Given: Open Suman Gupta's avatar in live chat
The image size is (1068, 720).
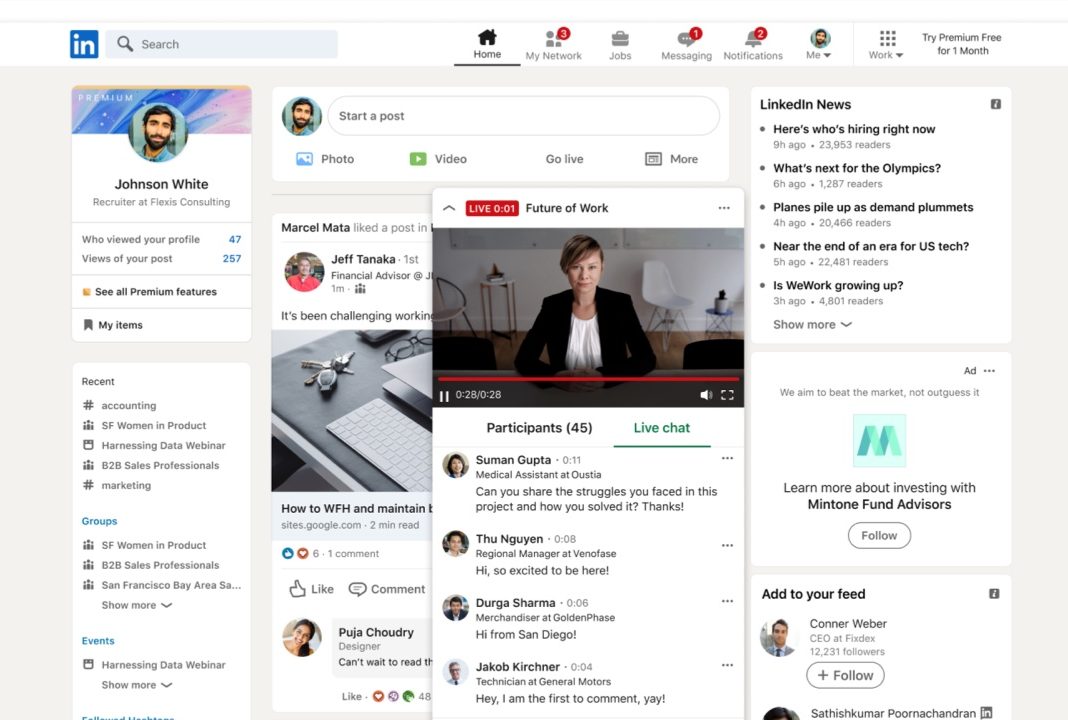Looking at the screenshot, I should [x=456, y=465].
